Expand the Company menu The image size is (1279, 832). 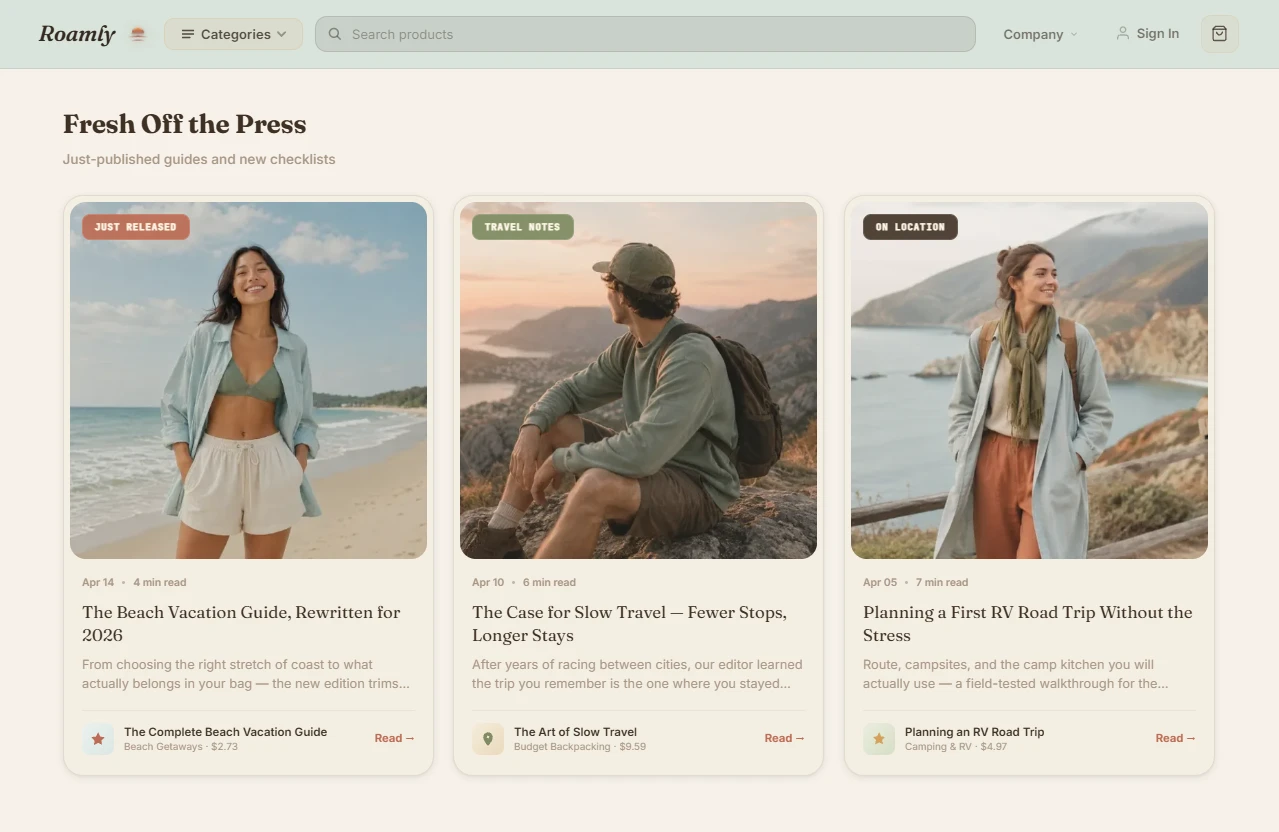click(x=1040, y=34)
